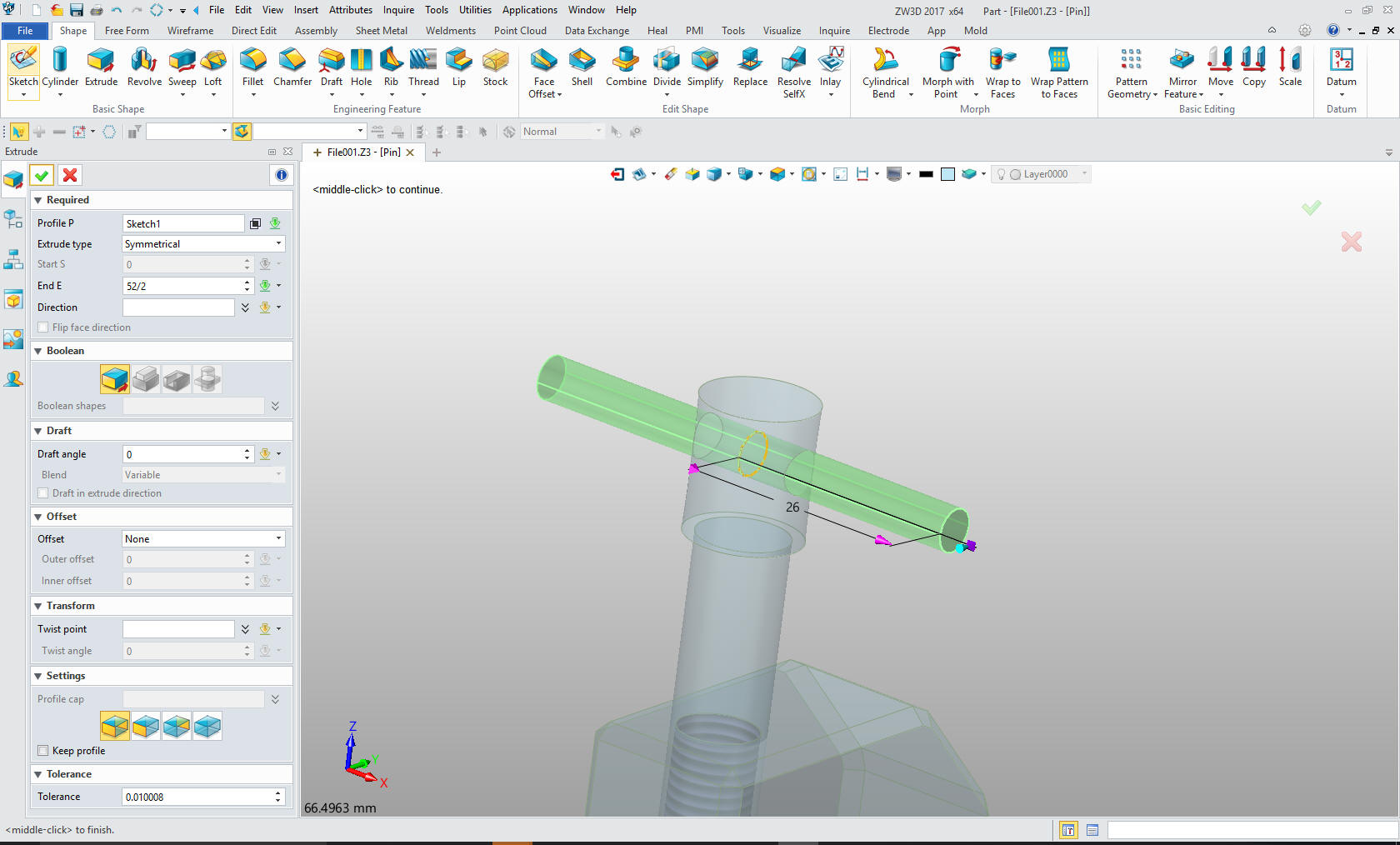Screen dimensions: 1400x845
Task: Cancel via the viewport red X
Action: tap(1352, 242)
